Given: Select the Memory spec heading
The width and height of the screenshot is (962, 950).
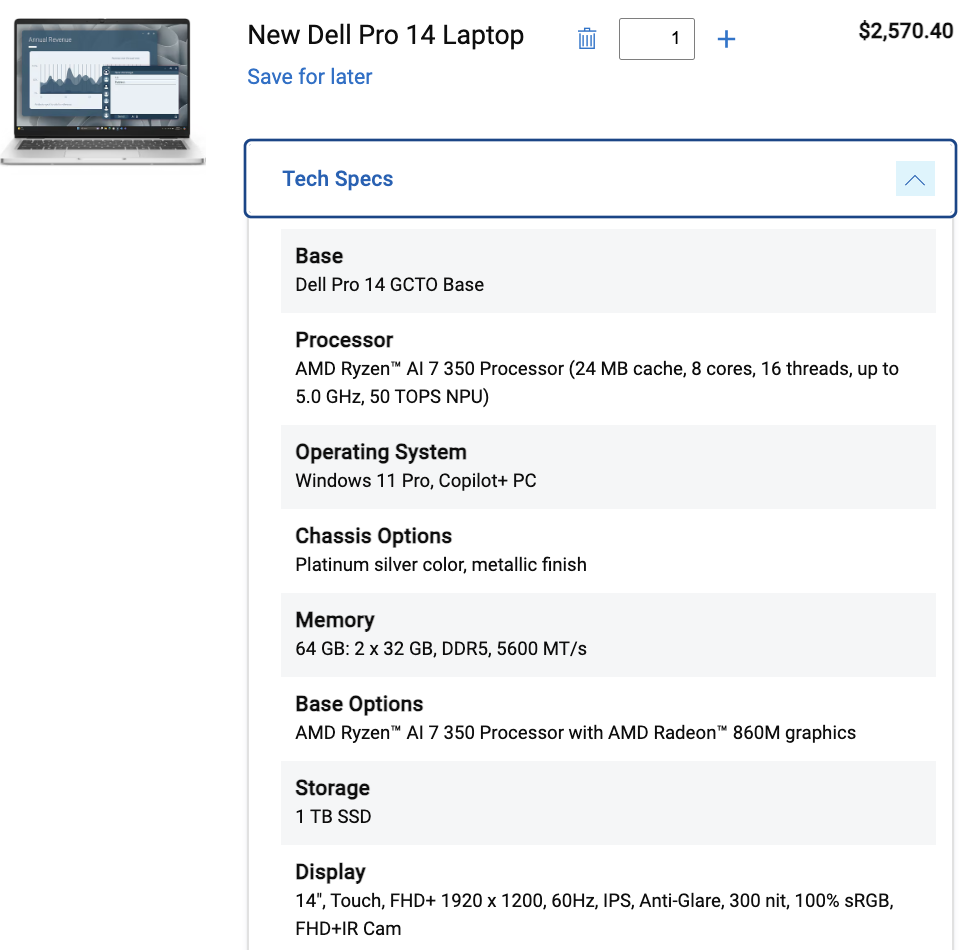Looking at the screenshot, I should click(x=335, y=620).
